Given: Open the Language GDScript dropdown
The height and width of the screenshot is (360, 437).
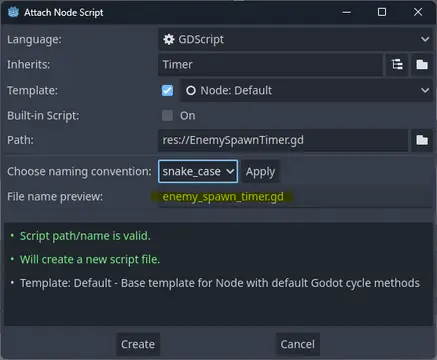Looking at the screenshot, I should coord(295,39).
